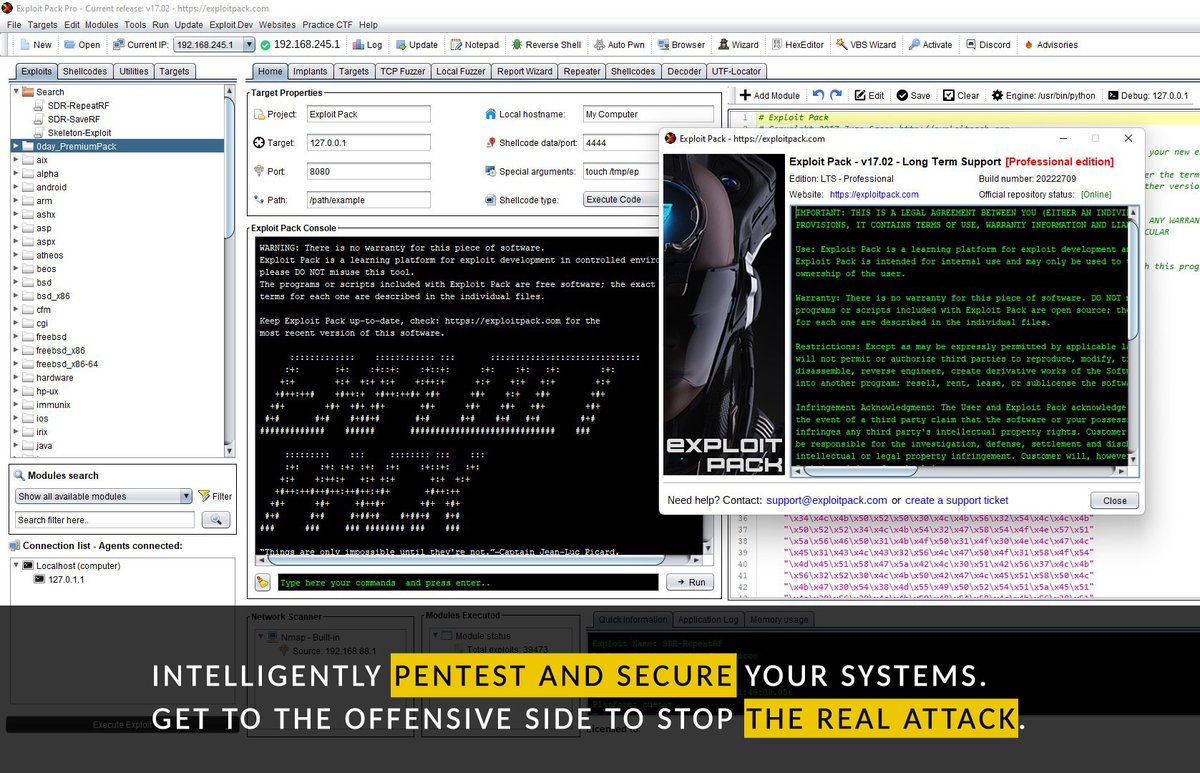
Task: Select the SDR-SaveRF module
Action: coord(74,119)
